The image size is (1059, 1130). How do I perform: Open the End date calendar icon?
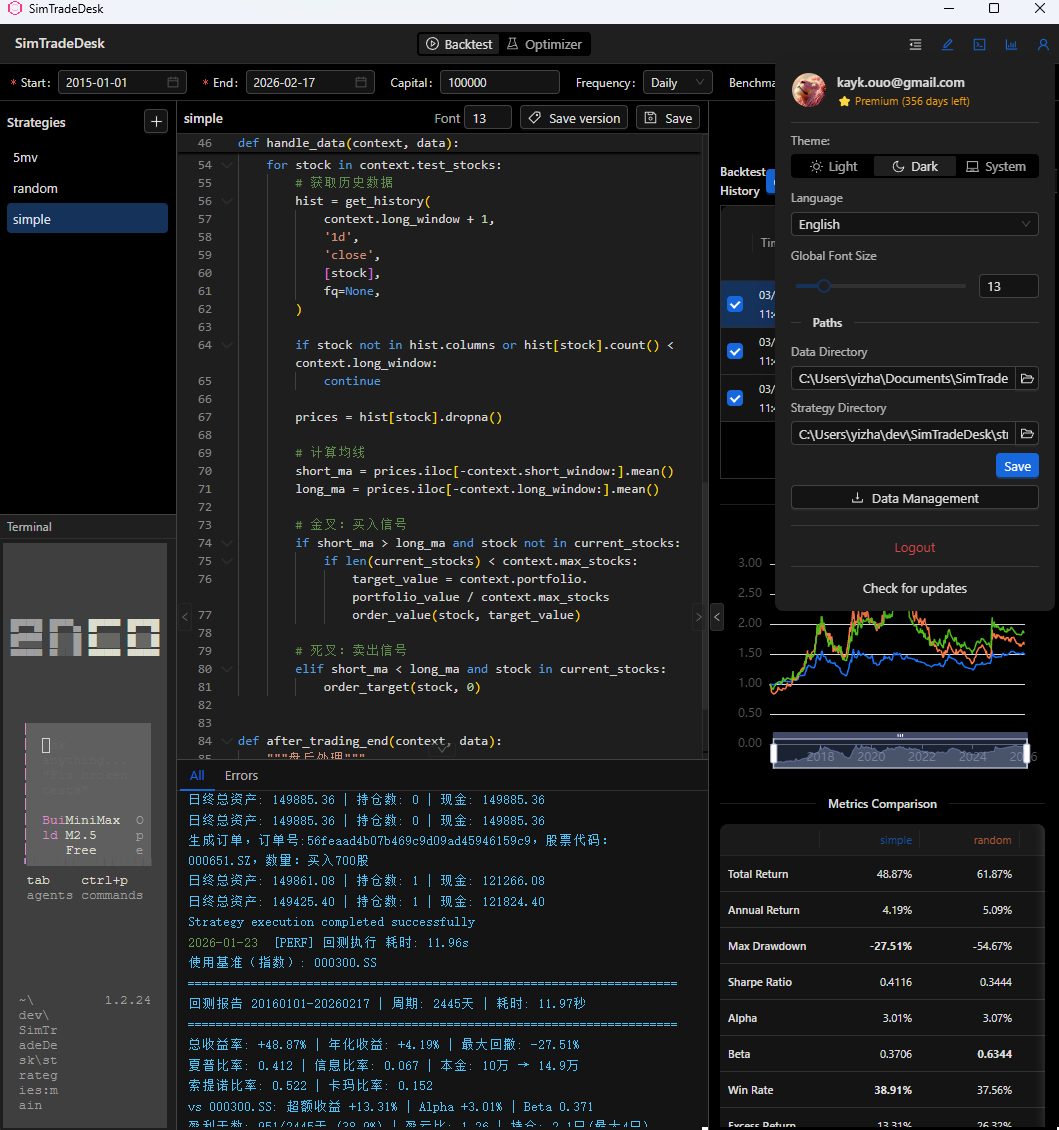pos(361,82)
